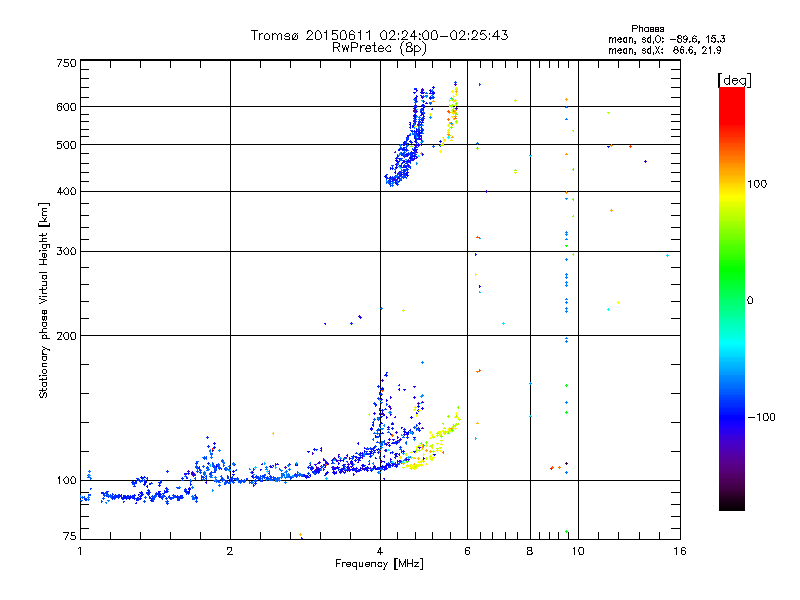This screenshot has height=600, width=800.
Task: Click the 200 km y-axis tick label
Action: (66, 336)
